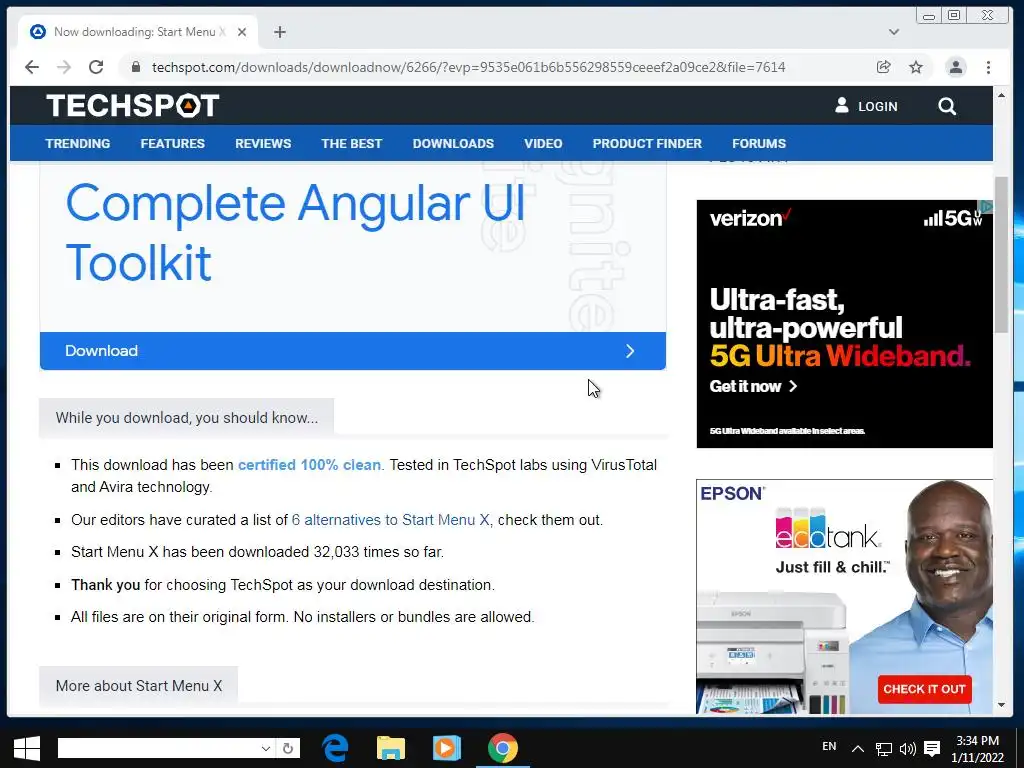The width and height of the screenshot is (1024, 768).
Task: Expand the tab search chevron
Action: click(894, 32)
